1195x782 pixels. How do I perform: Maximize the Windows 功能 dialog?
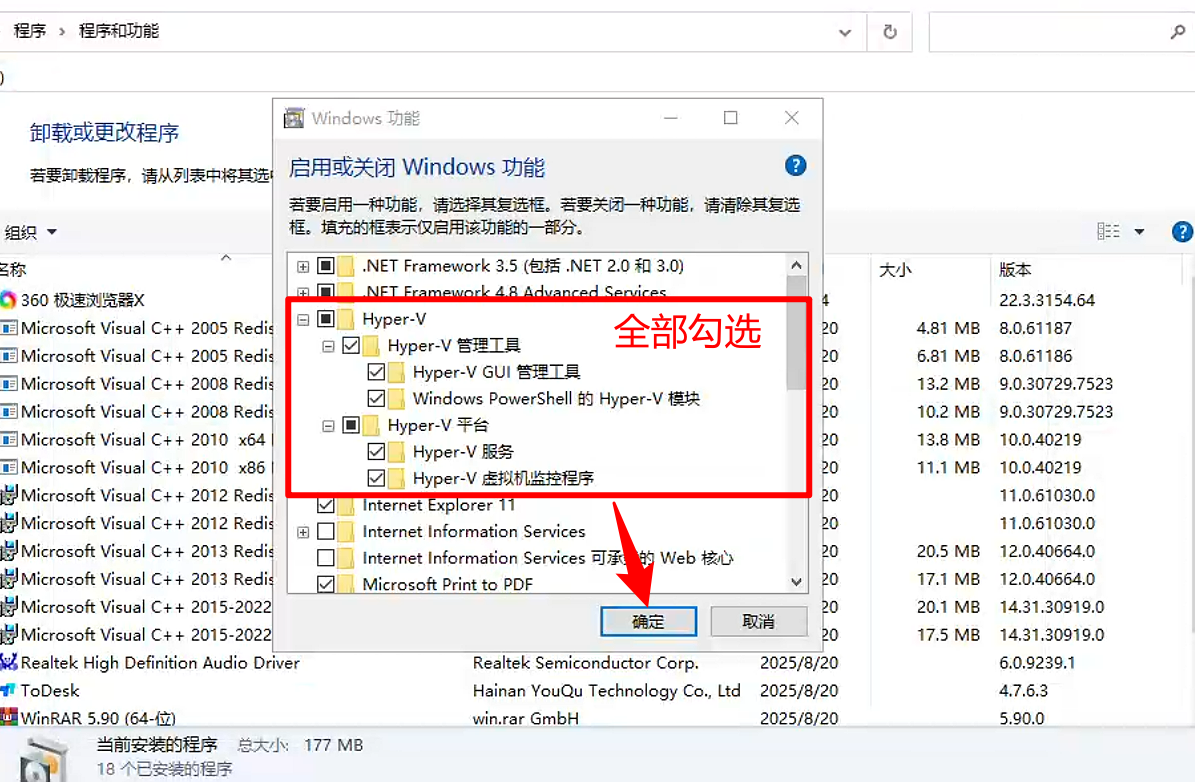[x=730, y=118]
